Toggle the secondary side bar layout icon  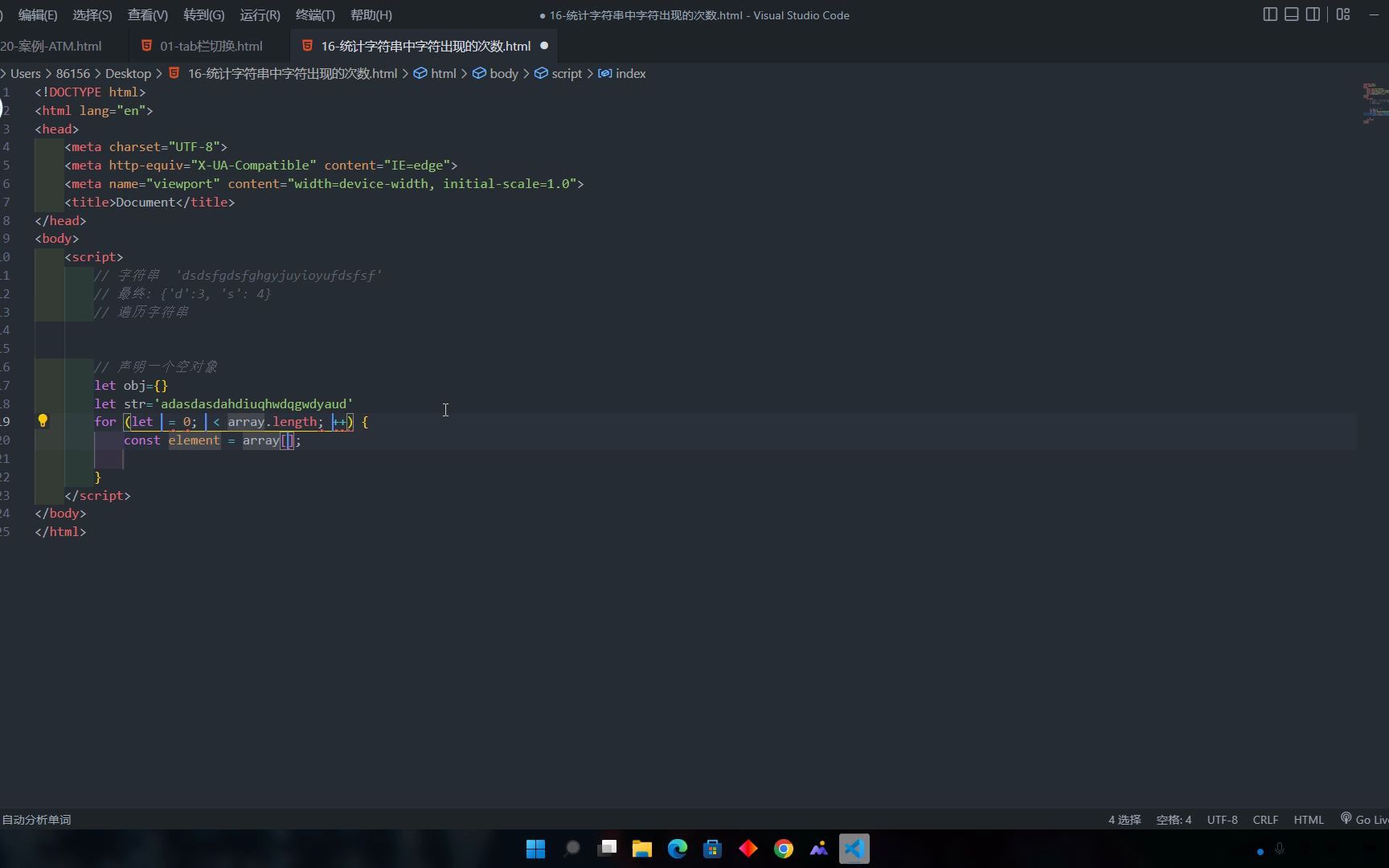(1313, 14)
